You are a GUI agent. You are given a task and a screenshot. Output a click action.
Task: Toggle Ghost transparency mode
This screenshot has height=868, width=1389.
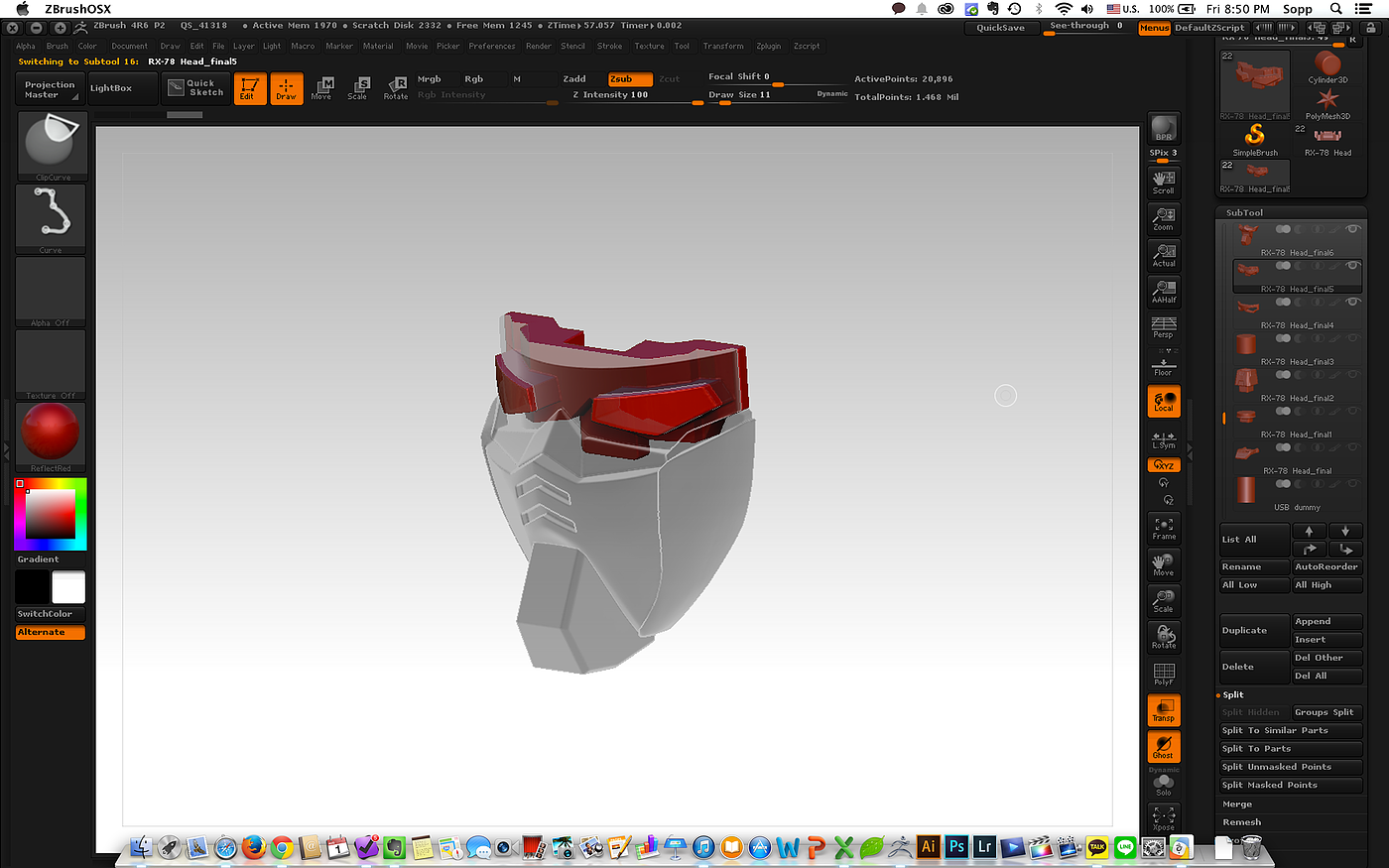coord(1164,746)
